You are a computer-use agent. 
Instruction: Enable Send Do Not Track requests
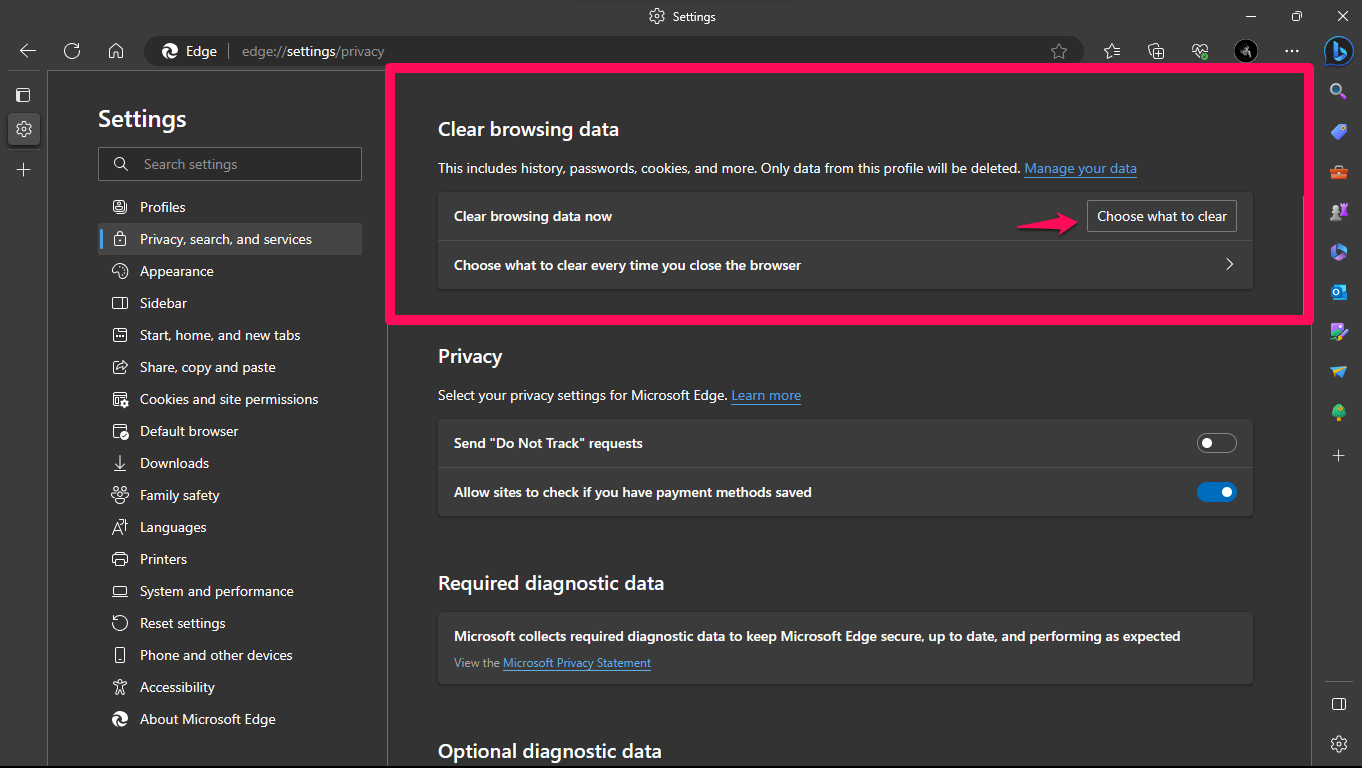(1216, 442)
